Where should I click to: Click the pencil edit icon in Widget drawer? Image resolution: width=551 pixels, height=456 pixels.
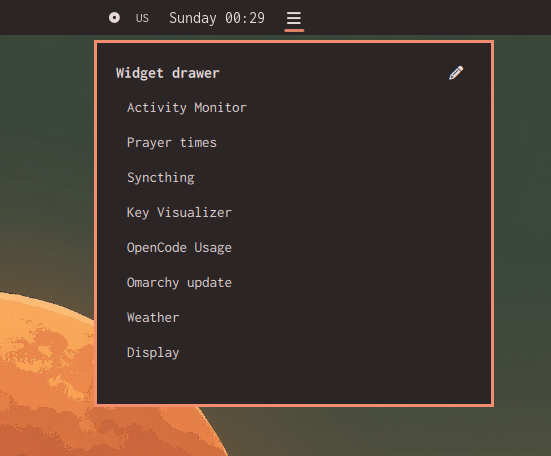[x=456, y=73]
